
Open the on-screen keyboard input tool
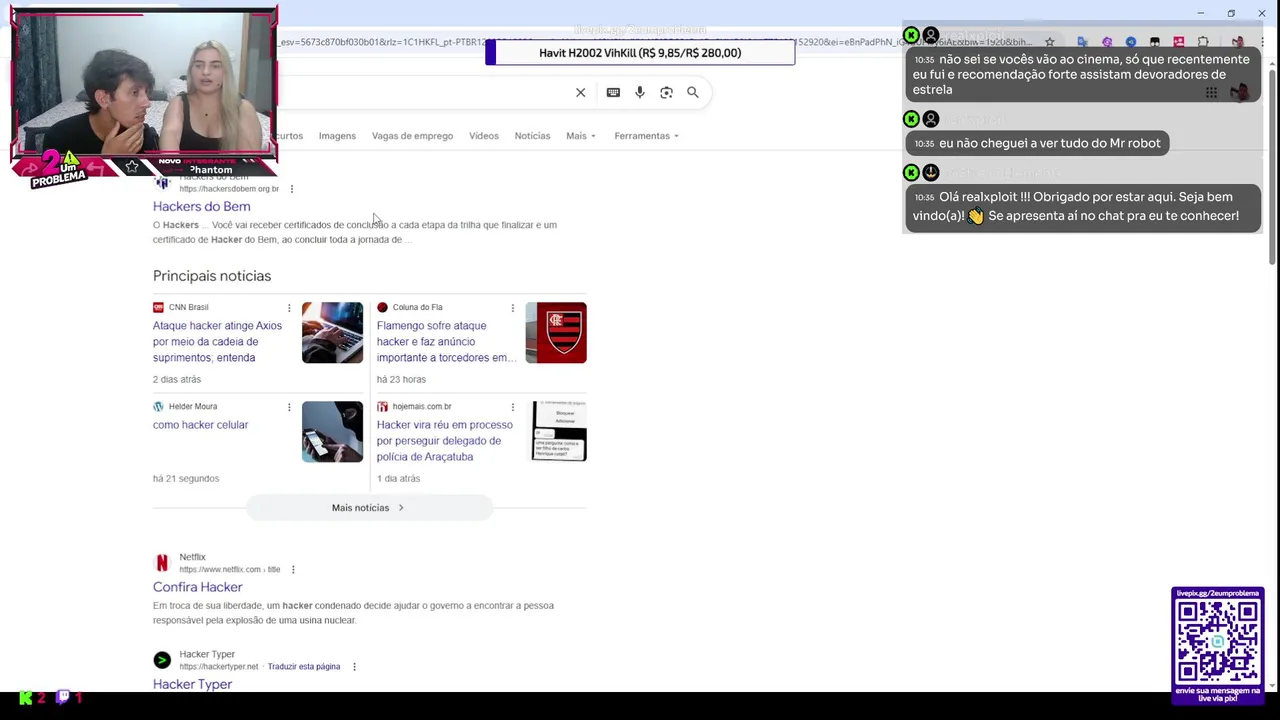(613, 92)
